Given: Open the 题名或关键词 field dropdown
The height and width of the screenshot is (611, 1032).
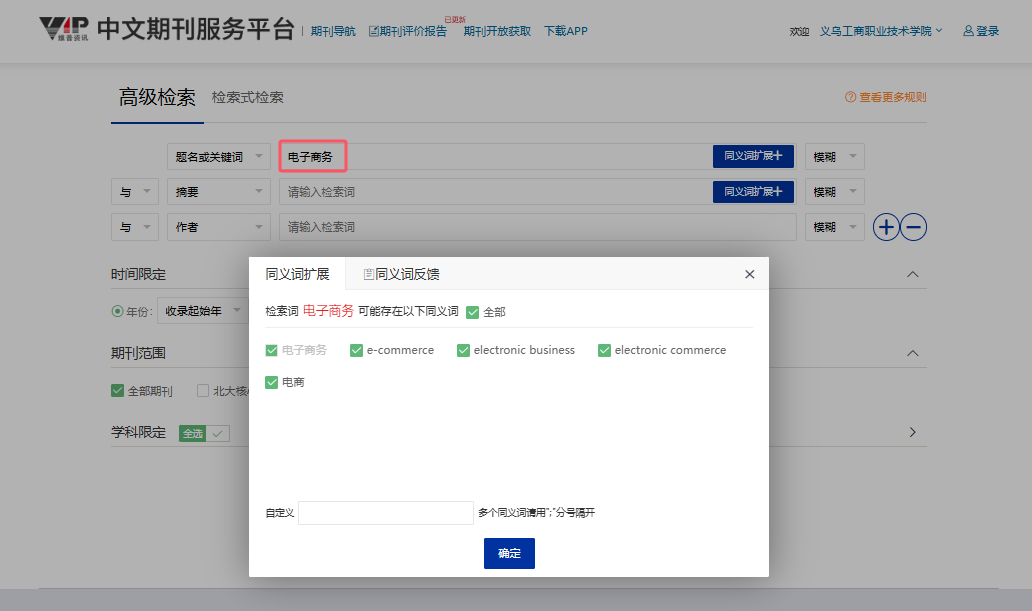Looking at the screenshot, I should point(219,157).
